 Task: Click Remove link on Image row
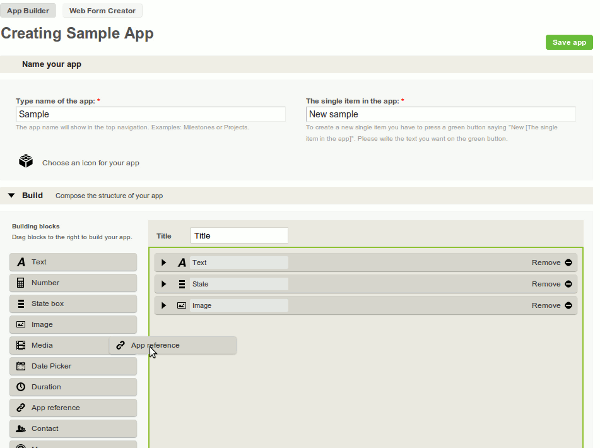(x=546, y=306)
